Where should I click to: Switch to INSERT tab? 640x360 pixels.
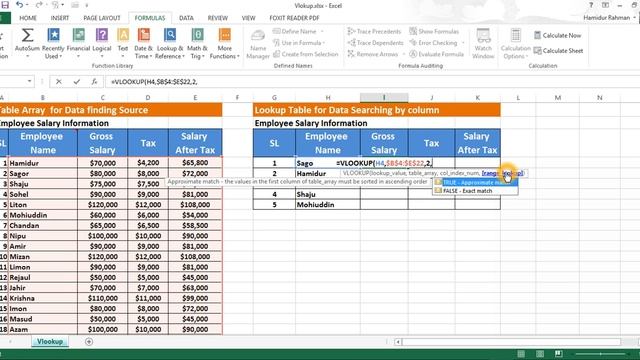pyautogui.click(x=60, y=18)
